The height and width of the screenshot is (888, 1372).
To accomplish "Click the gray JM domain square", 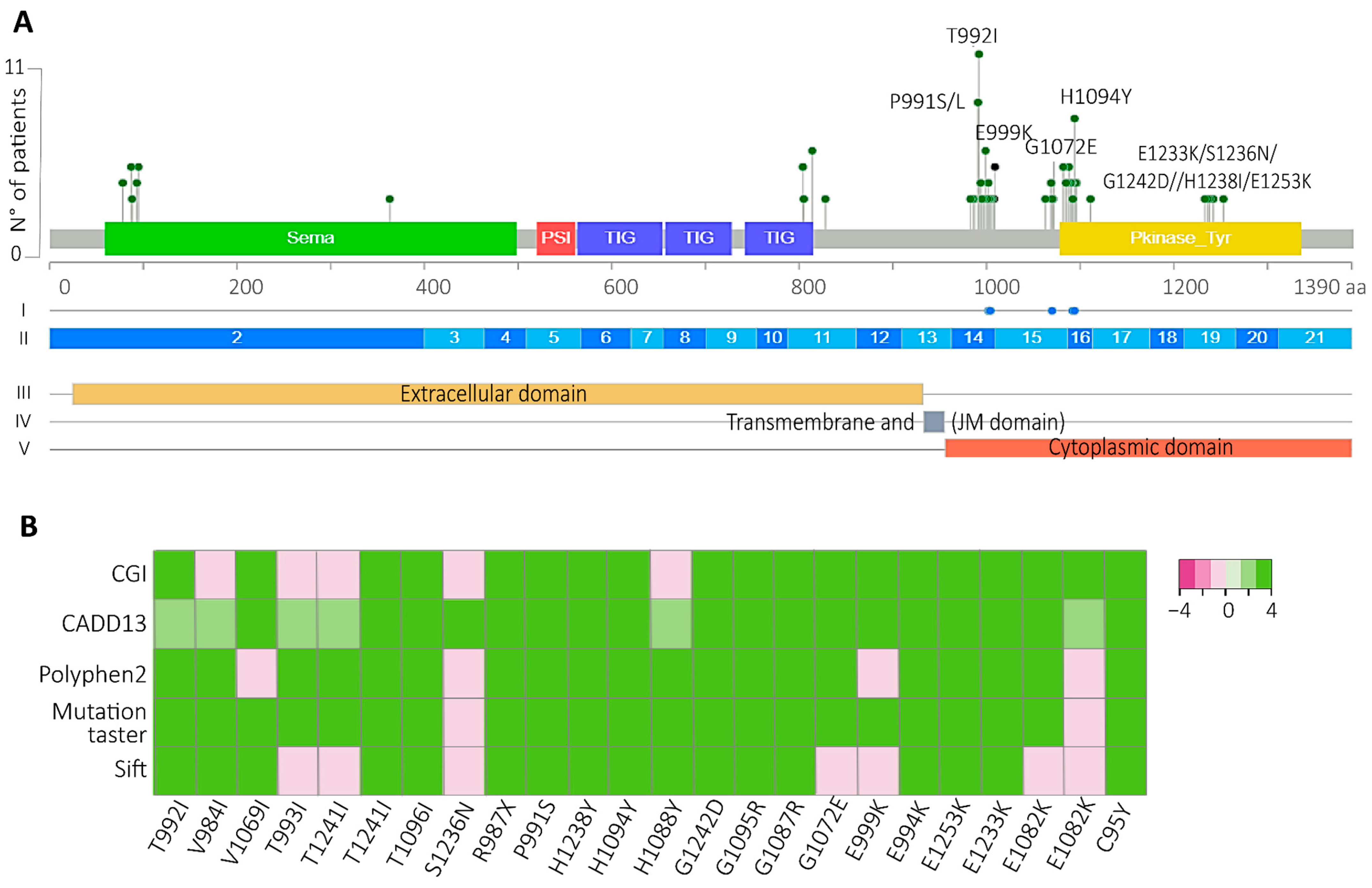I will [x=933, y=422].
